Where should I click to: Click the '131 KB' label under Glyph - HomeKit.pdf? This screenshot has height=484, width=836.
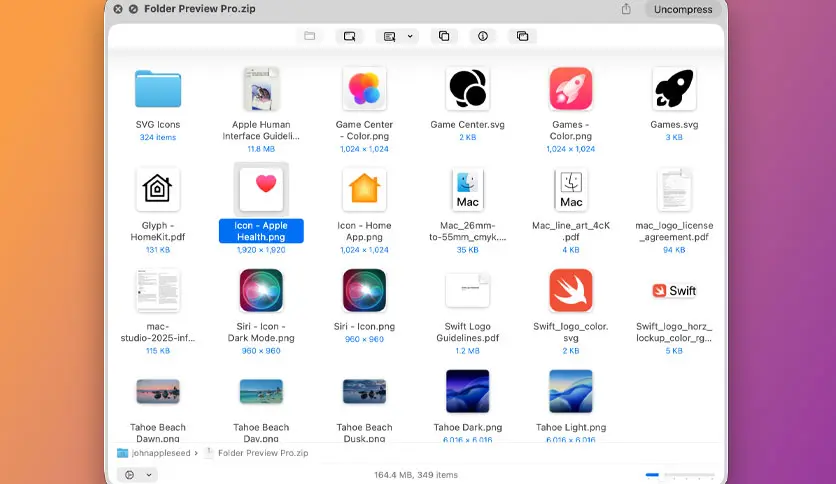(158, 250)
